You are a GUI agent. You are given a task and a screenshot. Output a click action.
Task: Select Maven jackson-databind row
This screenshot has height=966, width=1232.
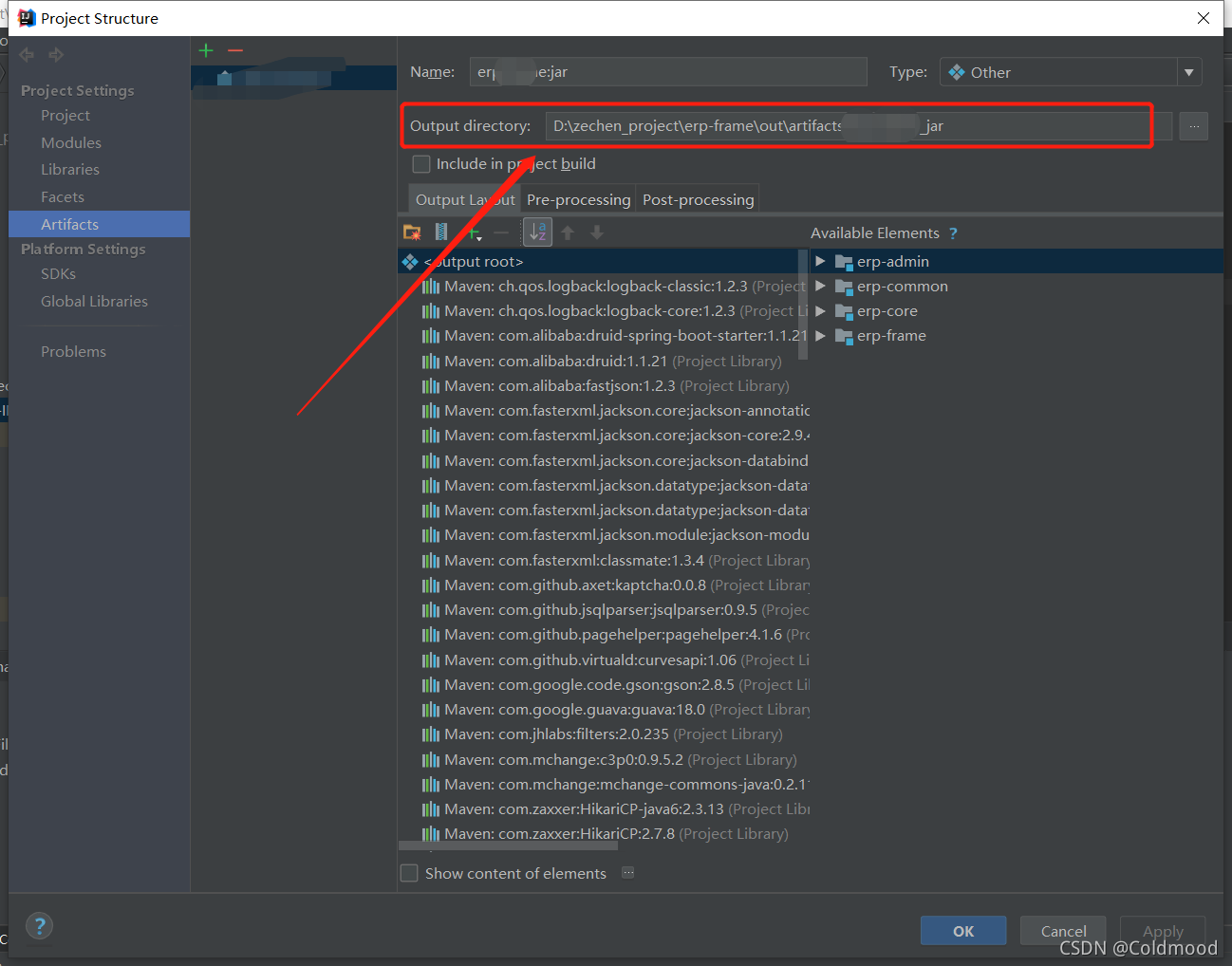point(604,461)
